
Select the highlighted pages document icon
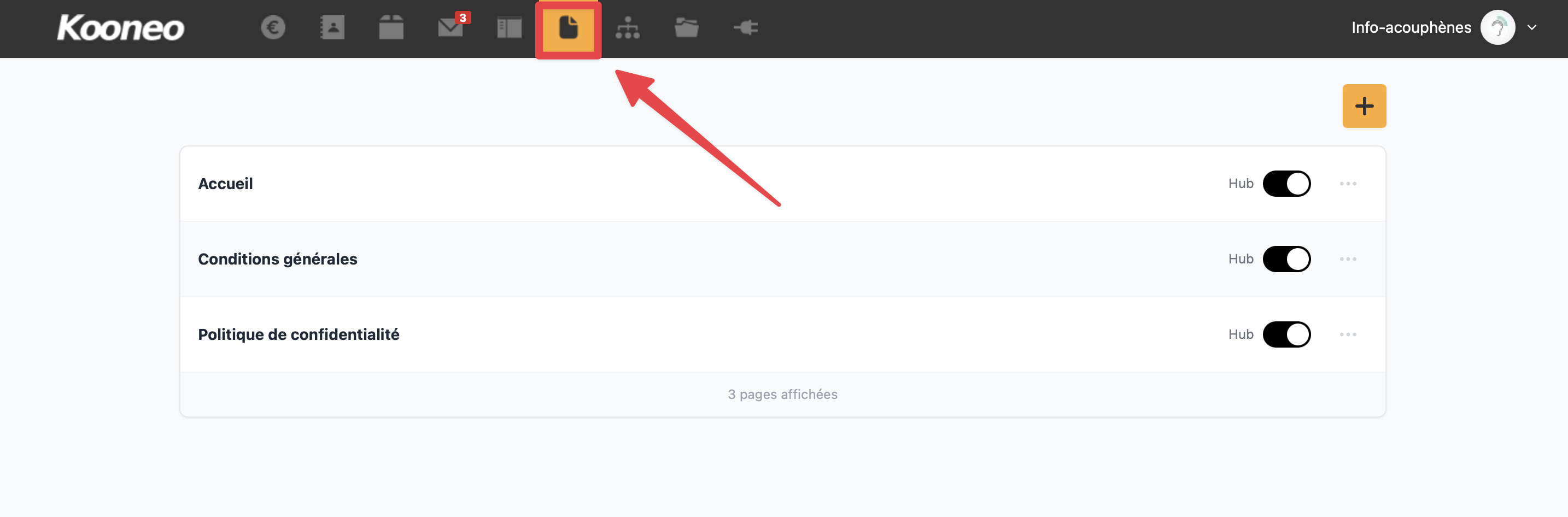tap(569, 28)
